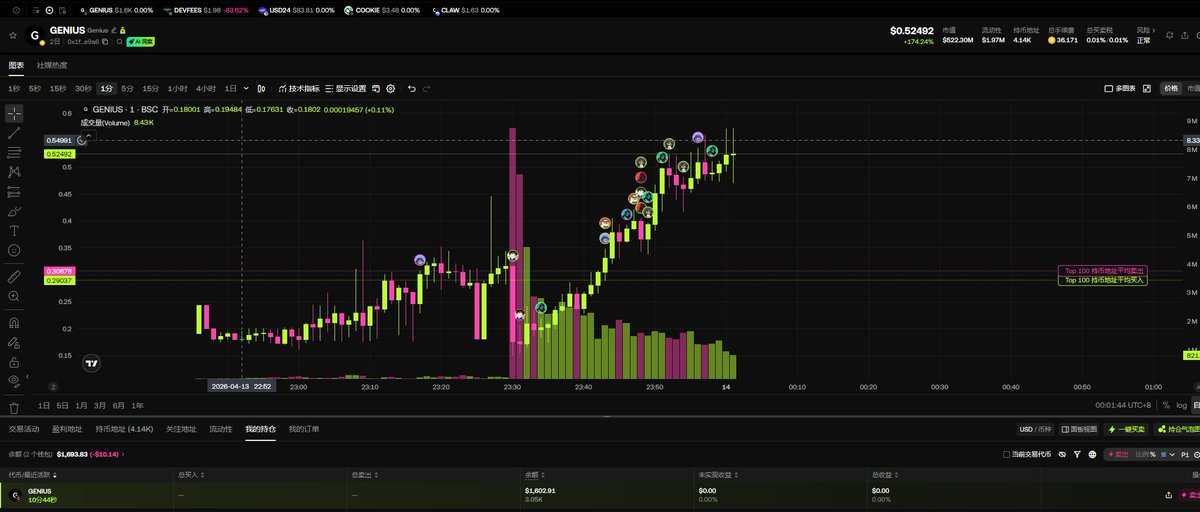Switch USD / 币种 currency display

pos(1035,429)
